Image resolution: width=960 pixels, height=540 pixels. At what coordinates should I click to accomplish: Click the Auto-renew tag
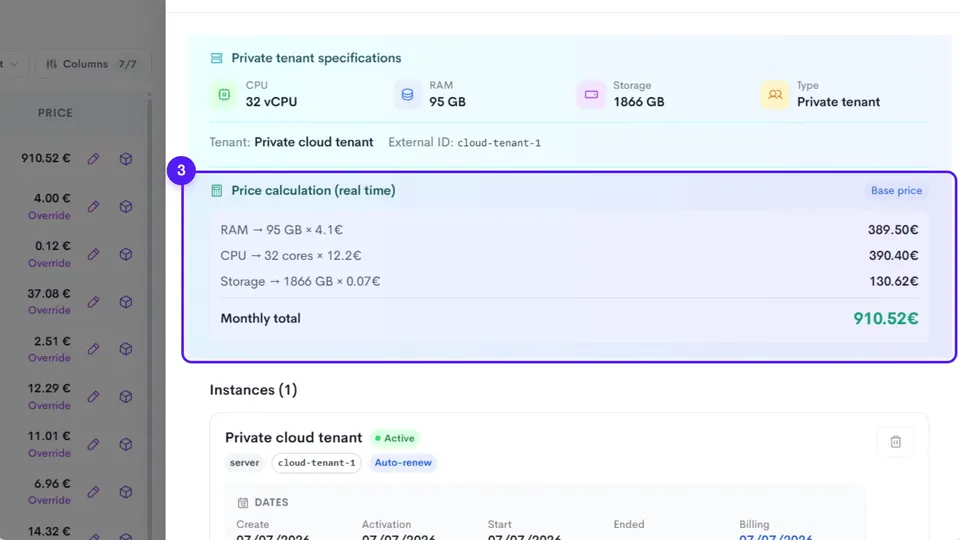point(403,462)
